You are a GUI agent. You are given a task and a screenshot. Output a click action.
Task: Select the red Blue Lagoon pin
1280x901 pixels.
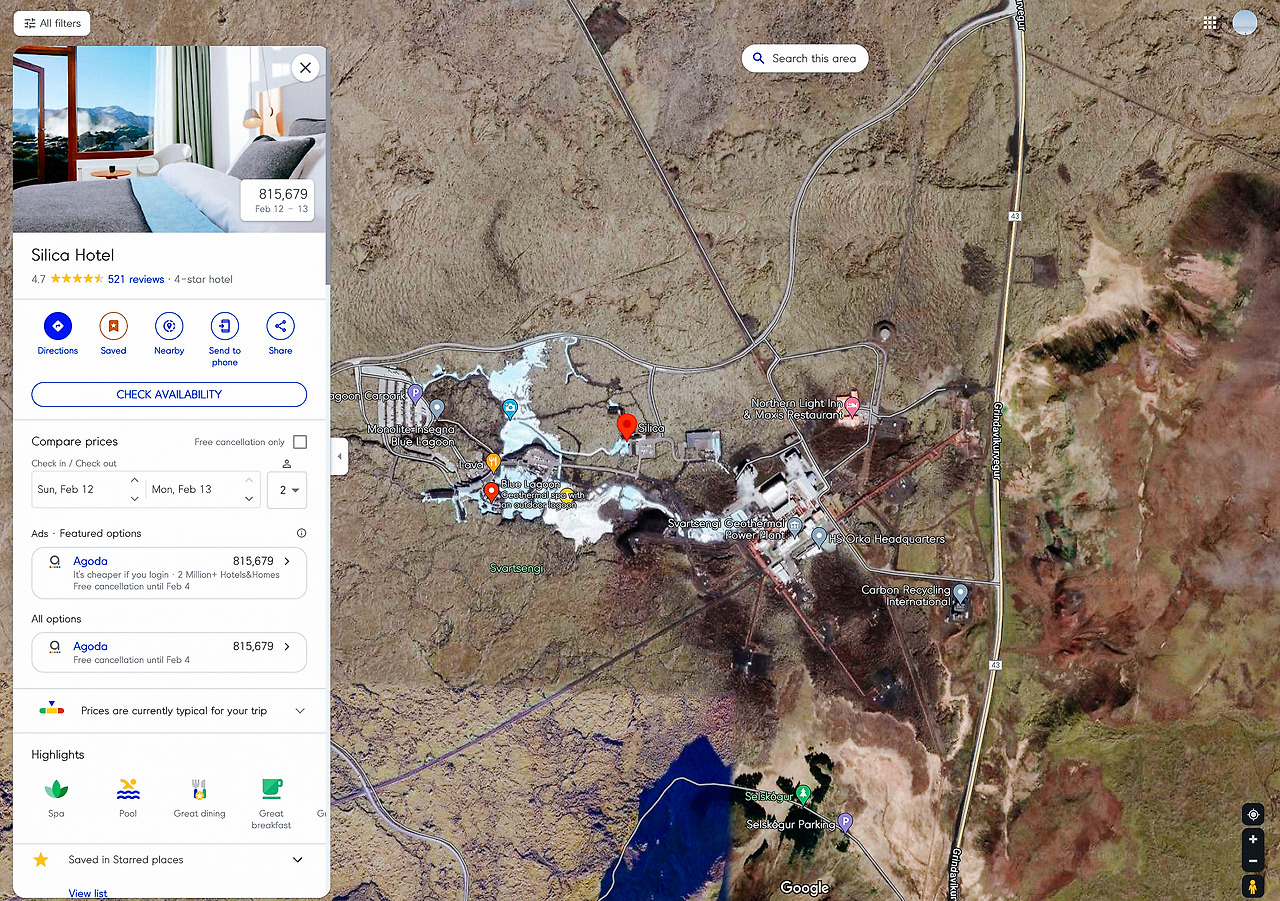click(x=491, y=492)
